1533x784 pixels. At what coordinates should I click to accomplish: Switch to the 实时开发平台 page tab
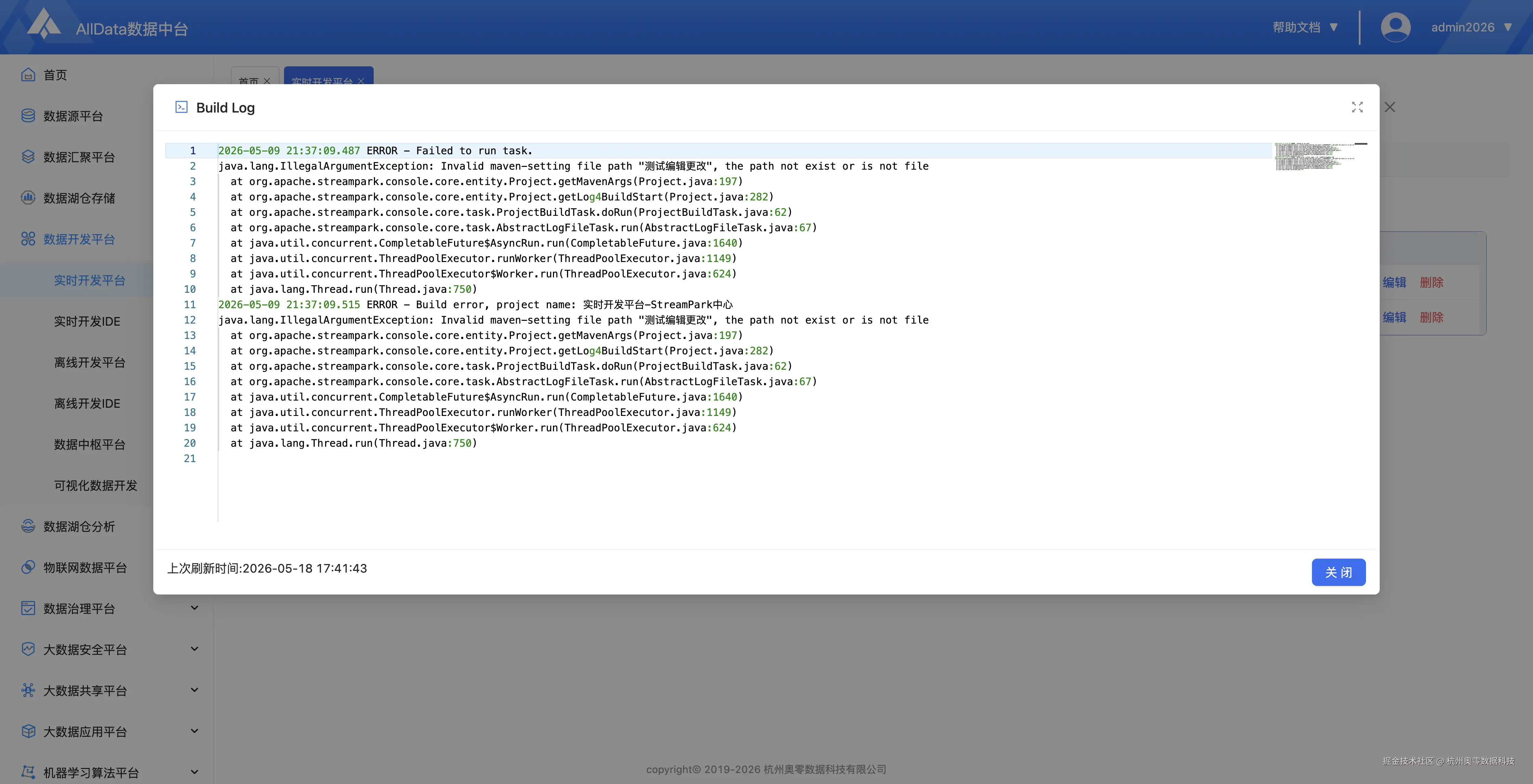[x=322, y=81]
